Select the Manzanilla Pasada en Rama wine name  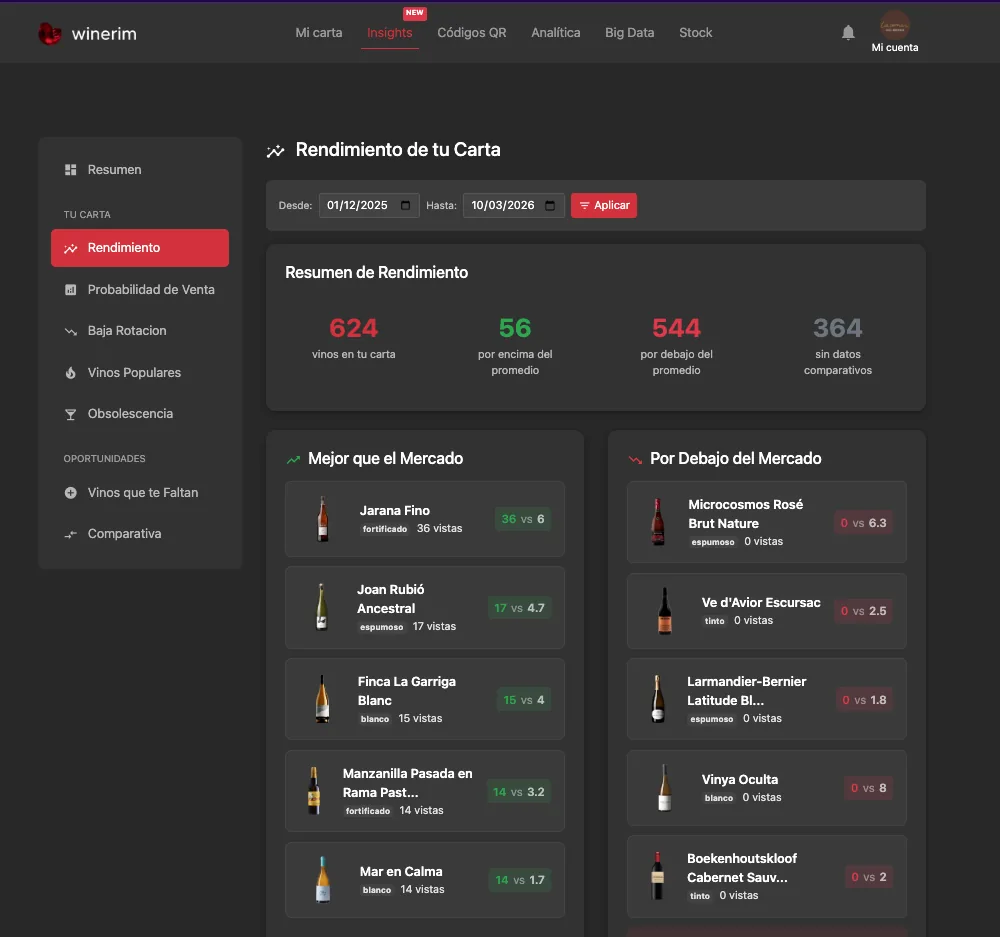click(x=408, y=783)
